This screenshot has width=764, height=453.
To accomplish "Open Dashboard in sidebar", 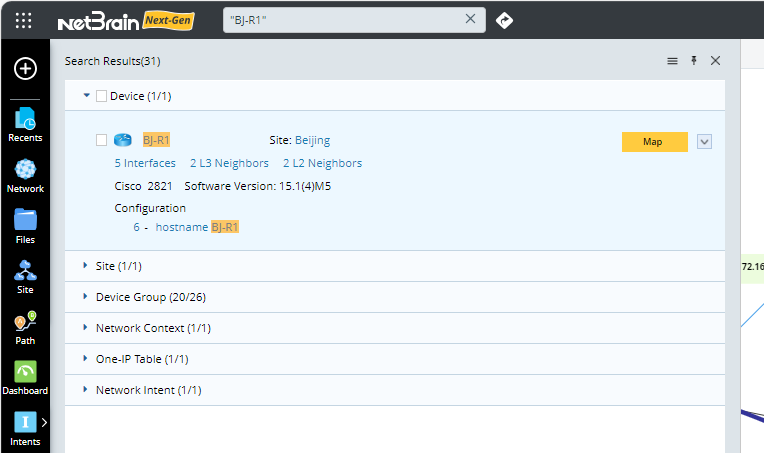I will point(25,378).
